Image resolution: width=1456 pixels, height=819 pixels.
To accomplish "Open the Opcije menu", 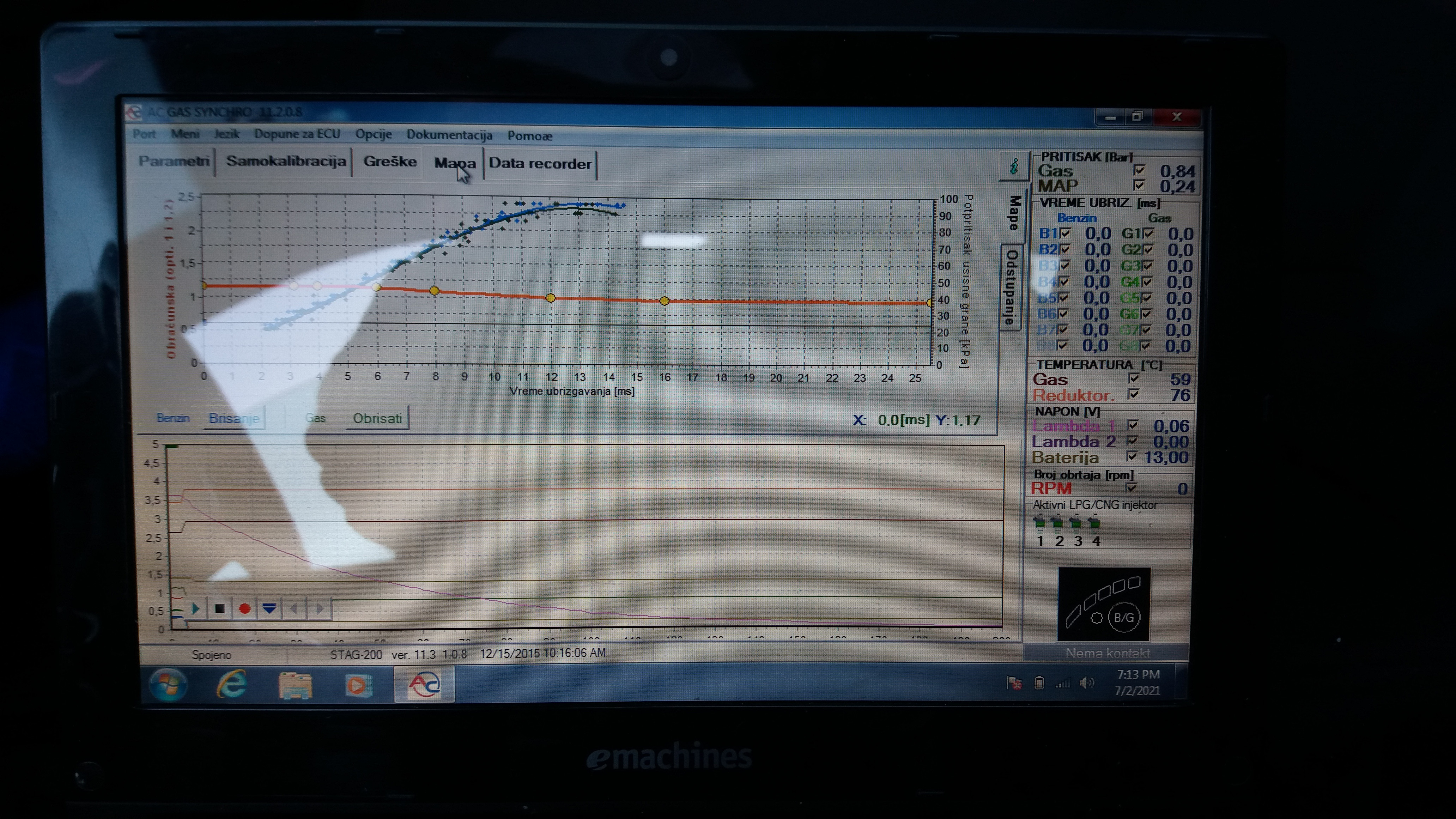I will coord(373,134).
